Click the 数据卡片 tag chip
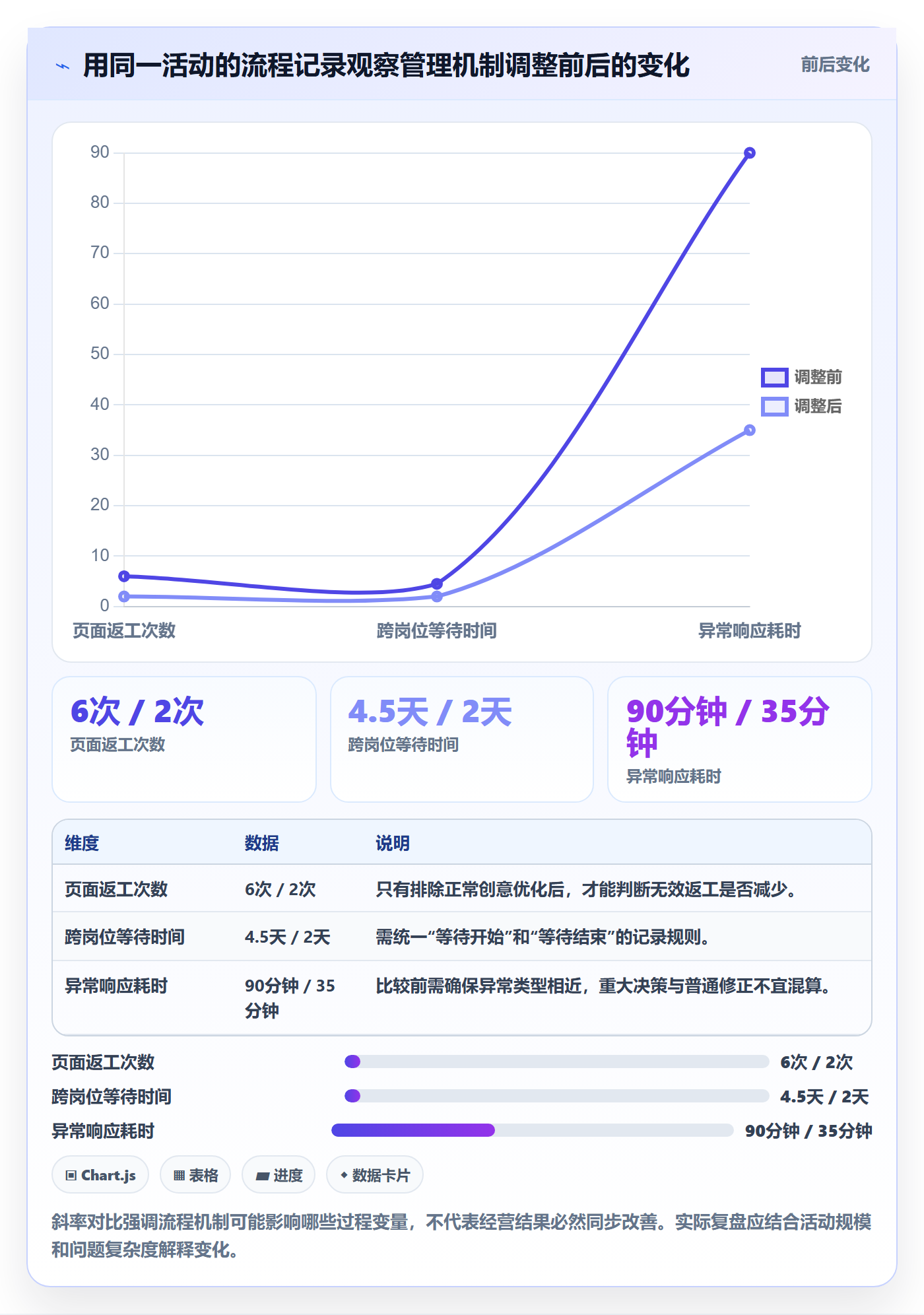924x1315 pixels. (375, 1175)
